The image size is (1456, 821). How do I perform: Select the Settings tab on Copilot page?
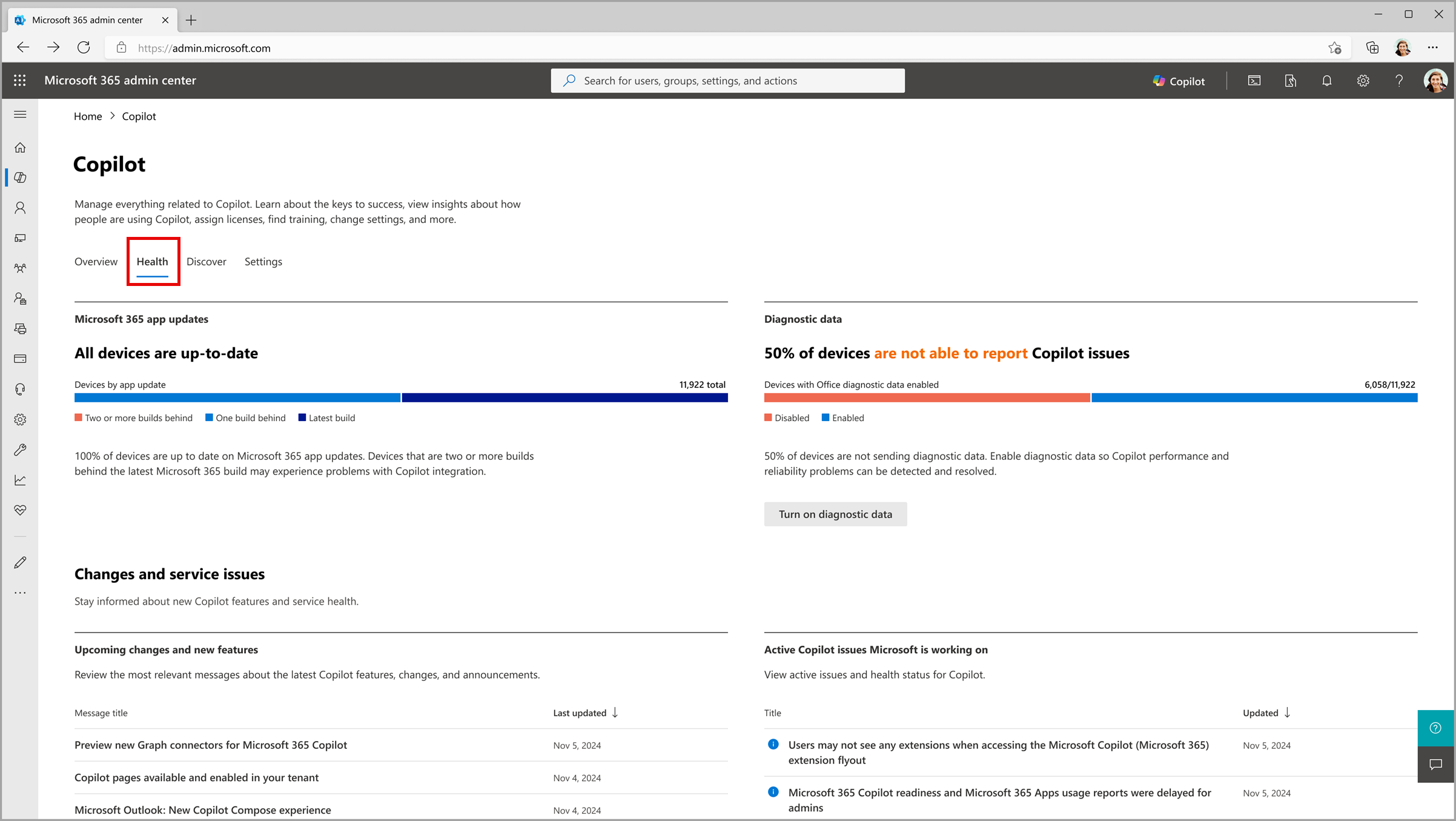click(263, 261)
